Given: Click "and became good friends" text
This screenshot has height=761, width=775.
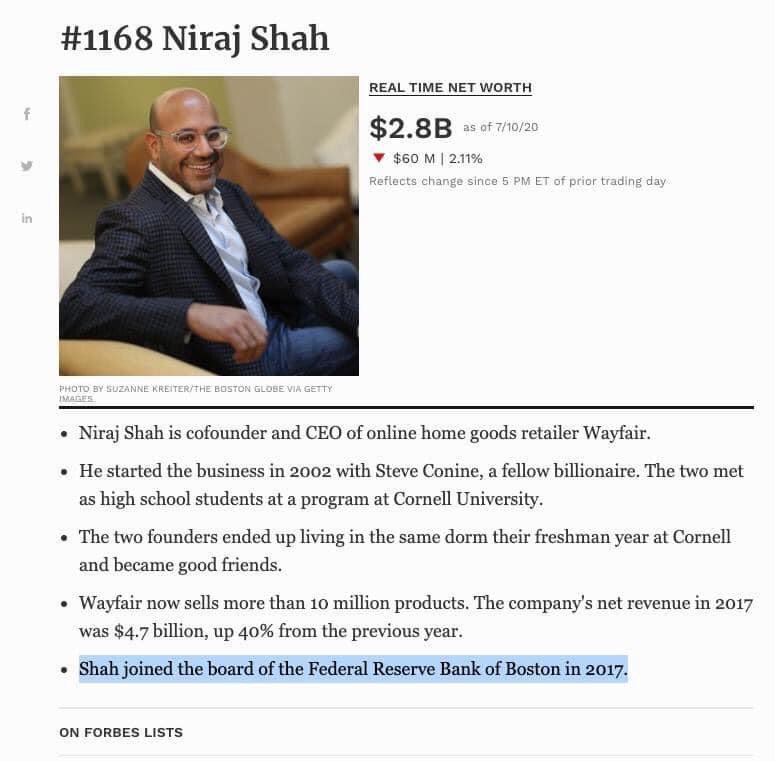Looking at the screenshot, I should click(180, 565).
